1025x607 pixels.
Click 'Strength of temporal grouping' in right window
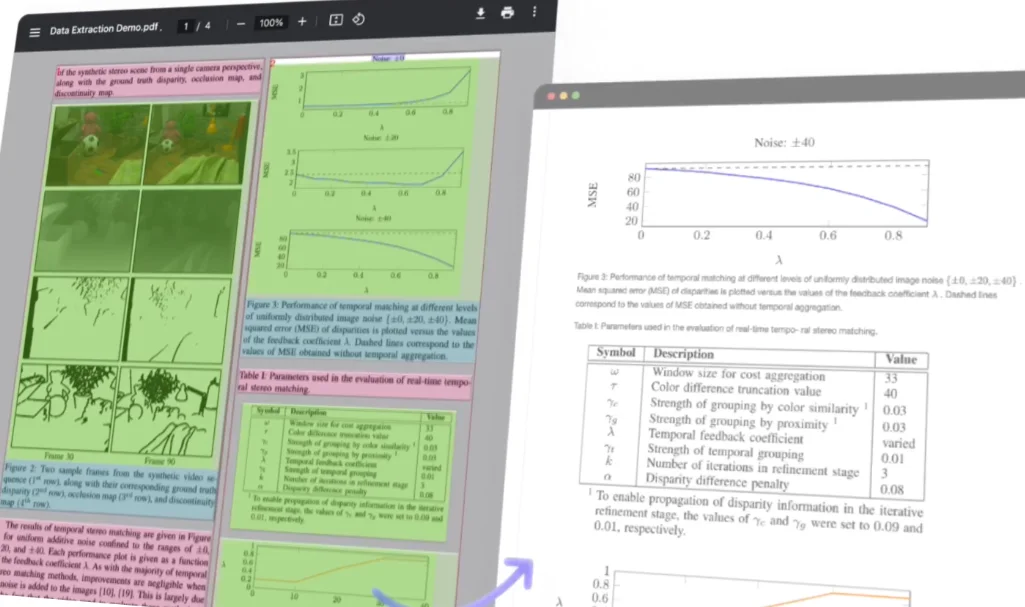pyautogui.click(x=726, y=451)
